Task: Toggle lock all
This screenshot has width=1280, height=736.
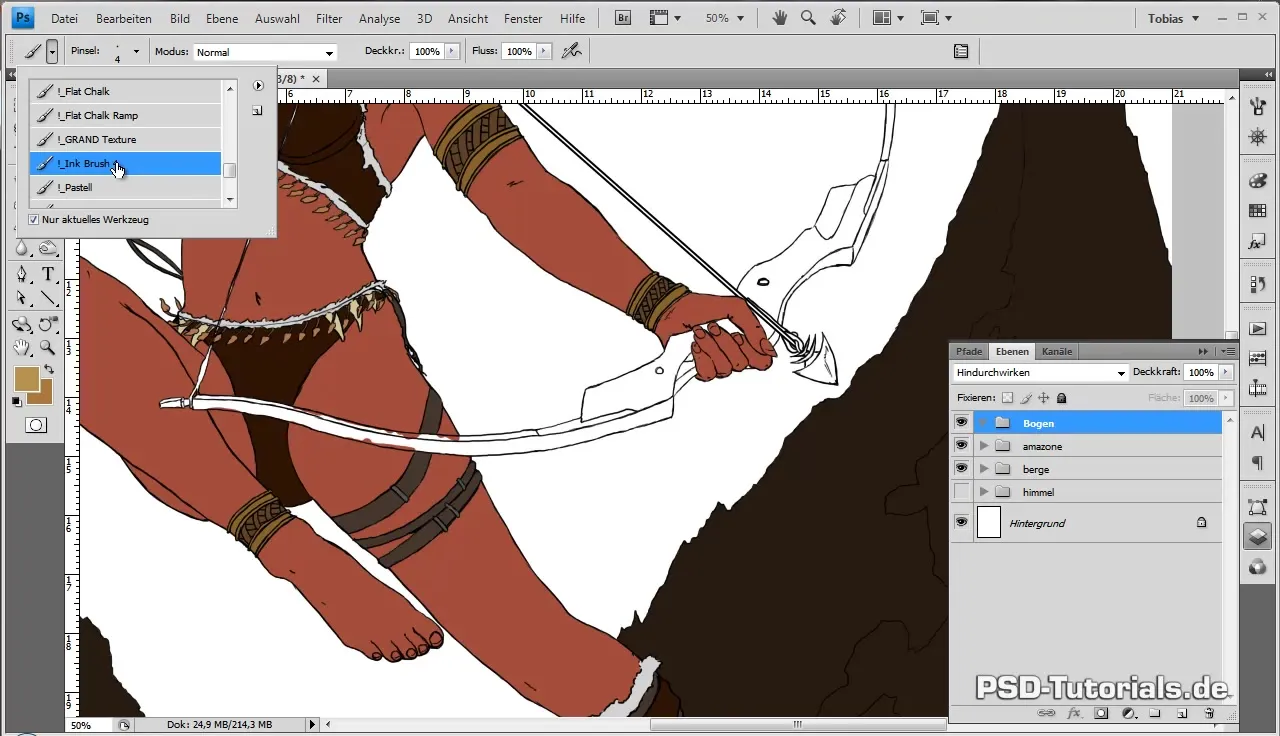Action: [x=1061, y=398]
